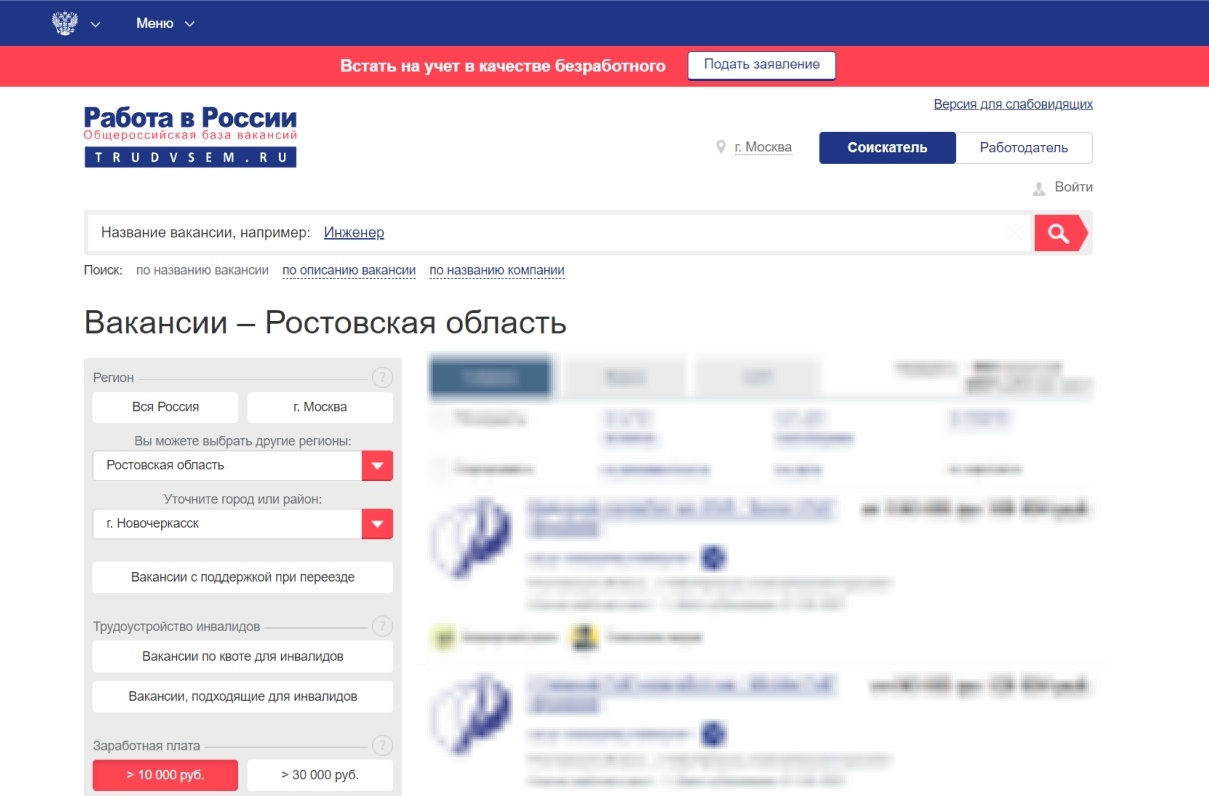Open Версия для слабовидящих link

coord(1013,104)
